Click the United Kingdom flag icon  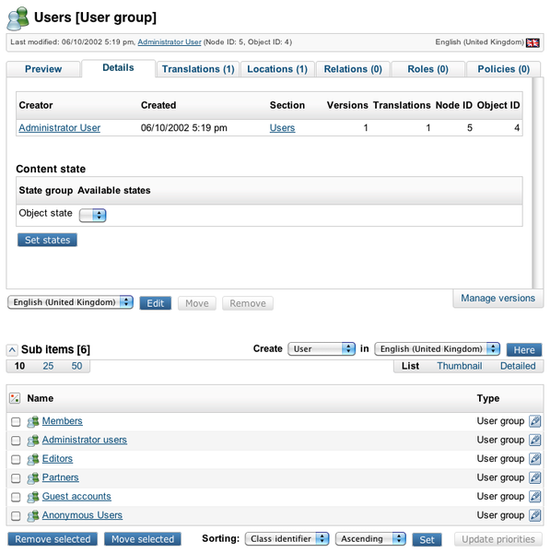[532, 43]
